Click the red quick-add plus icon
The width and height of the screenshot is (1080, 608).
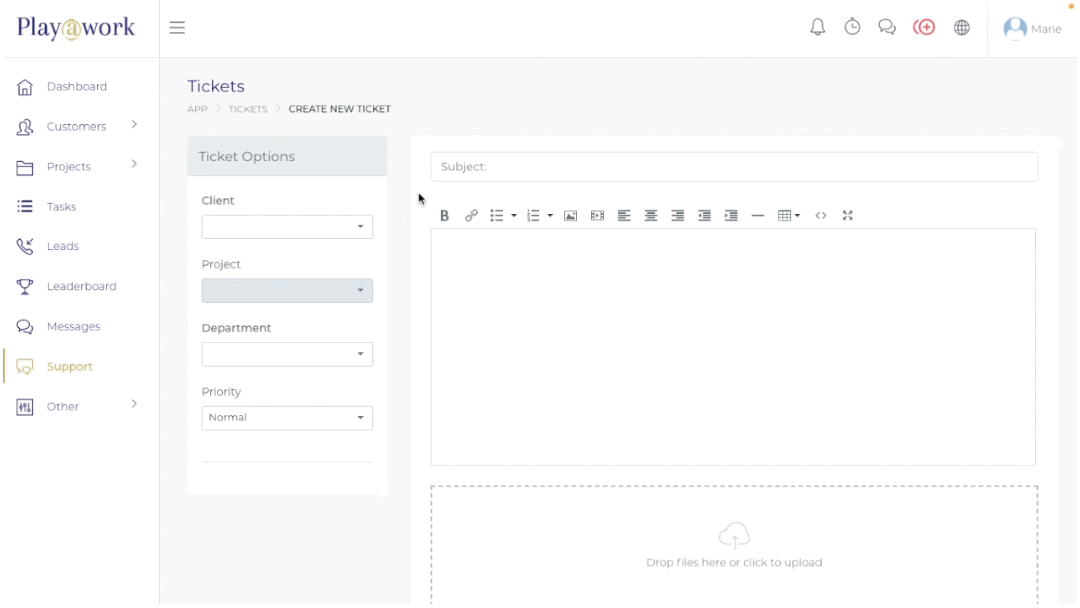coord(924,28)
